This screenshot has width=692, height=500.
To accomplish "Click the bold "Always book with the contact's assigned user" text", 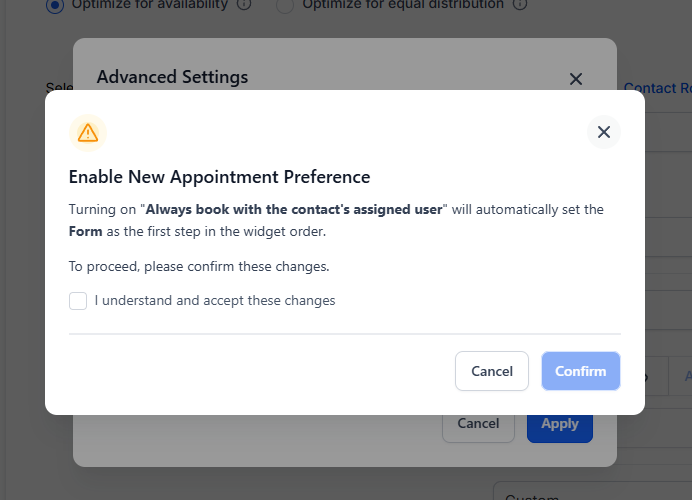I will [294, 210].
